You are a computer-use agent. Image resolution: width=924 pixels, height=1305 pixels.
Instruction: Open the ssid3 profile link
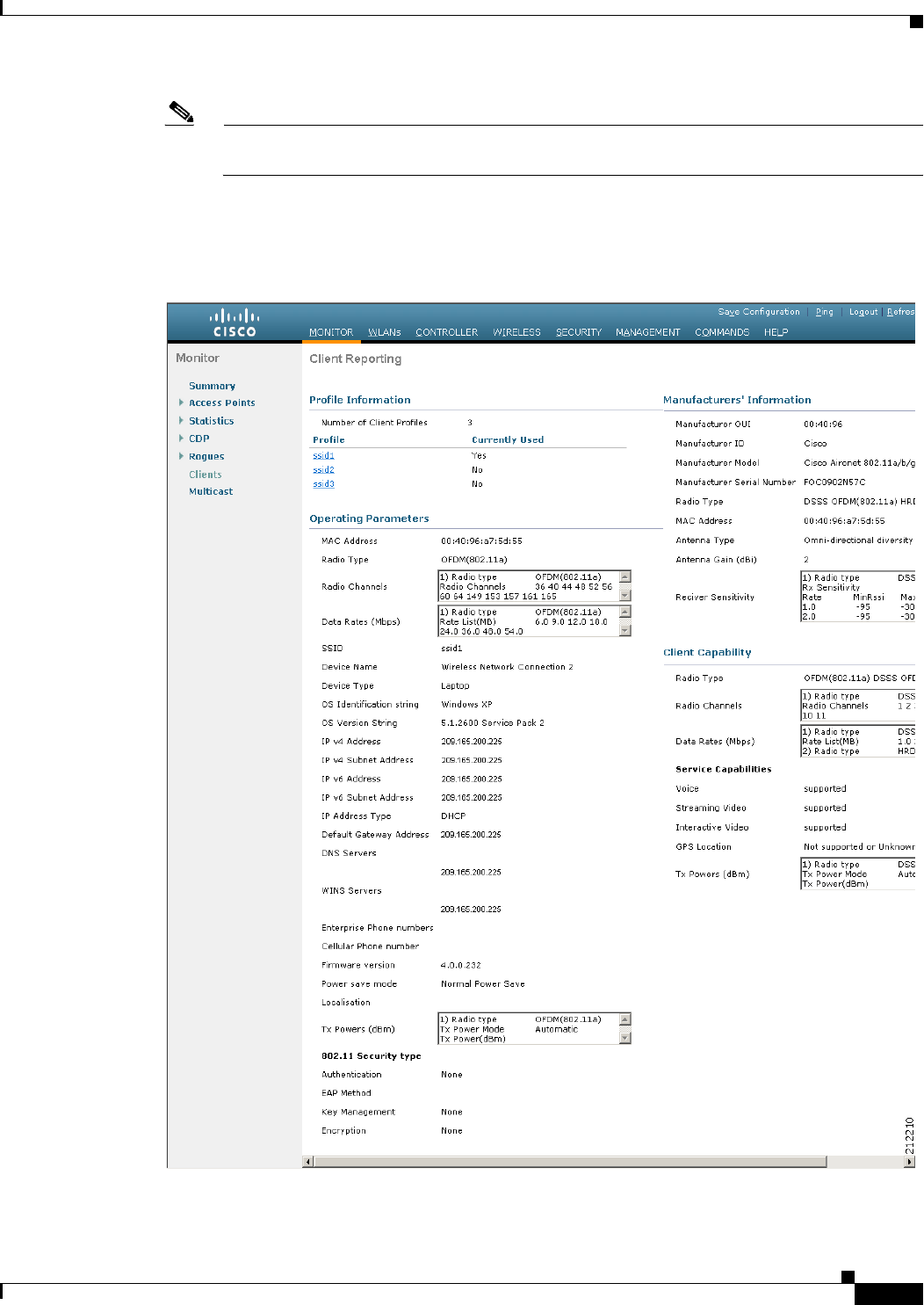point(323,483)
